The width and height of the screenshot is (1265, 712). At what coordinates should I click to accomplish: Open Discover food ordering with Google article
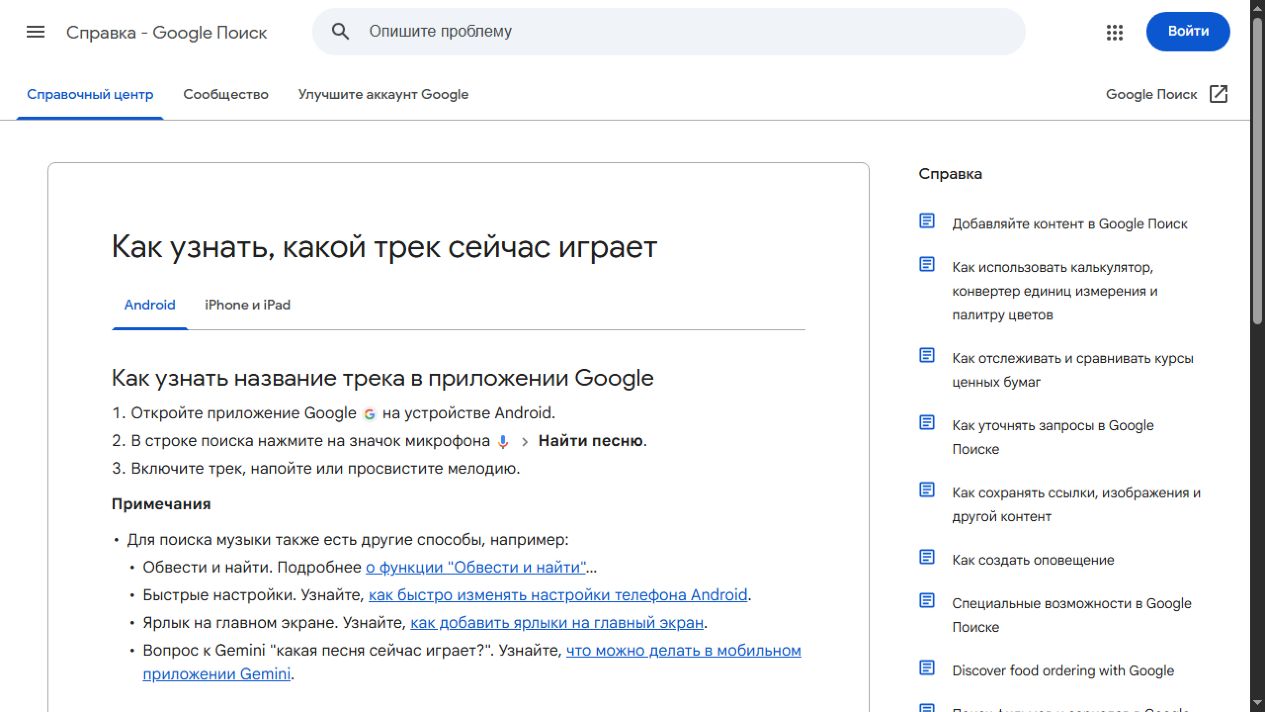pos(1063,671)
